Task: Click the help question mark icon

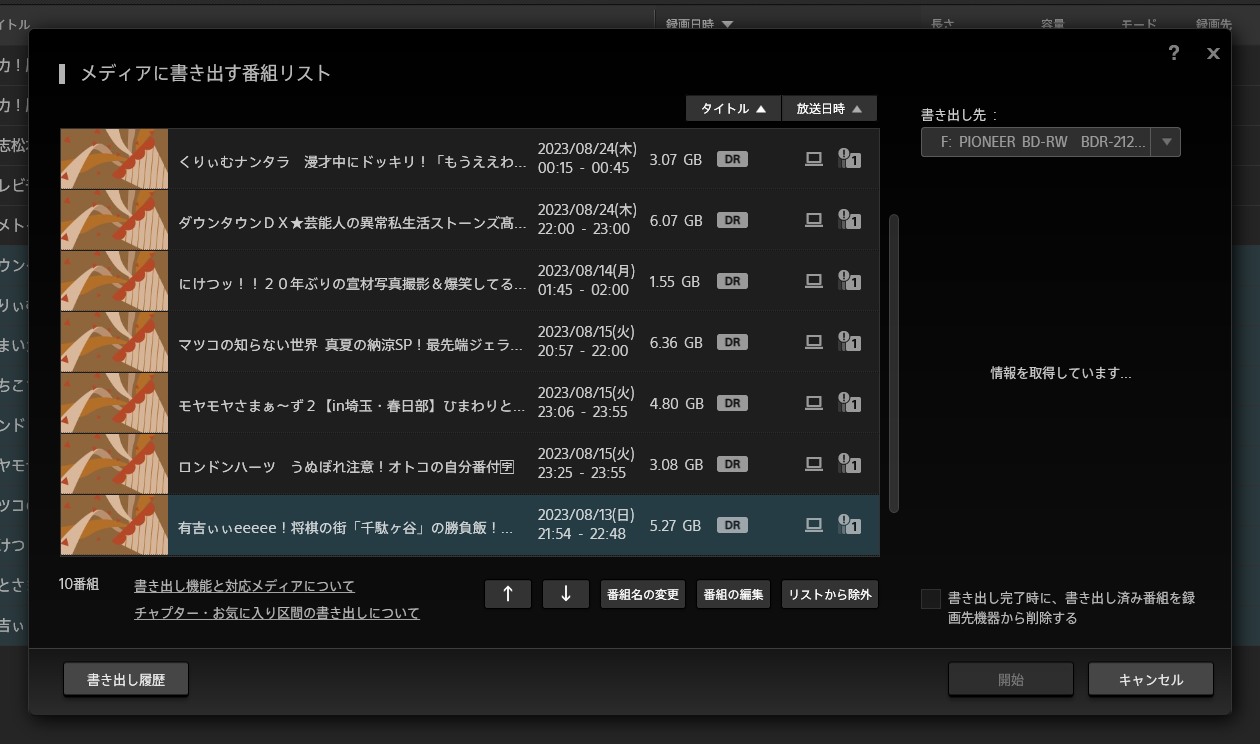Action: tap(1174, 53)
